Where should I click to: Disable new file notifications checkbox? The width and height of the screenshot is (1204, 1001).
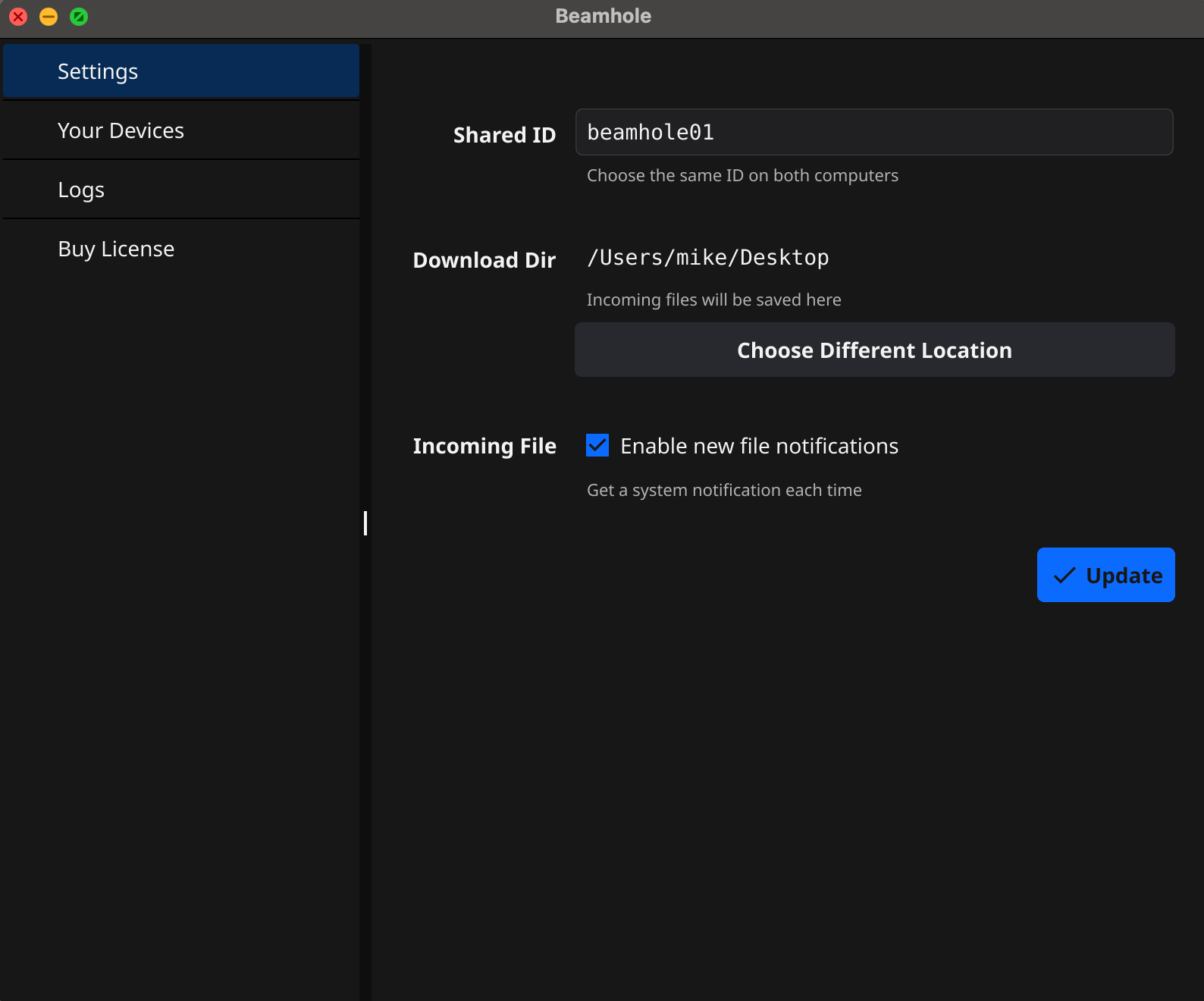point(597,445)
